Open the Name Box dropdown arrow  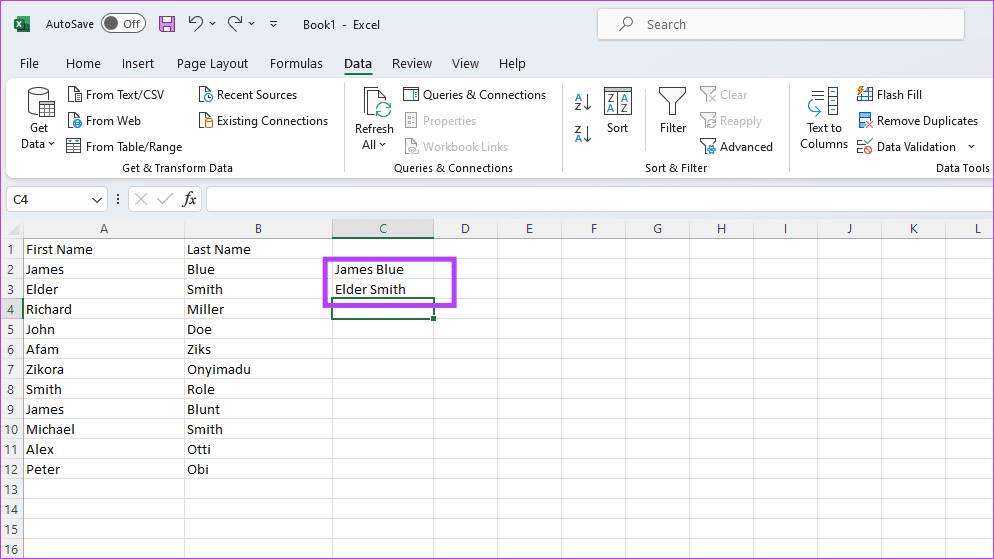point(96,200)
